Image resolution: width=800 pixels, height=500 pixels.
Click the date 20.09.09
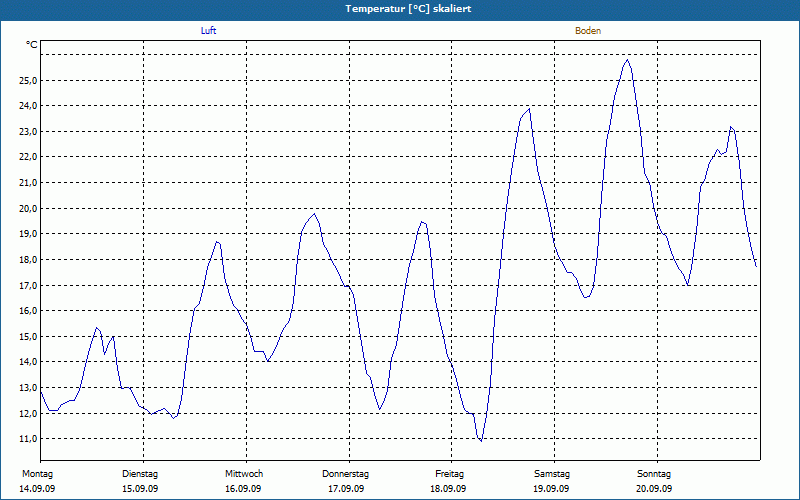click(654, 489)
